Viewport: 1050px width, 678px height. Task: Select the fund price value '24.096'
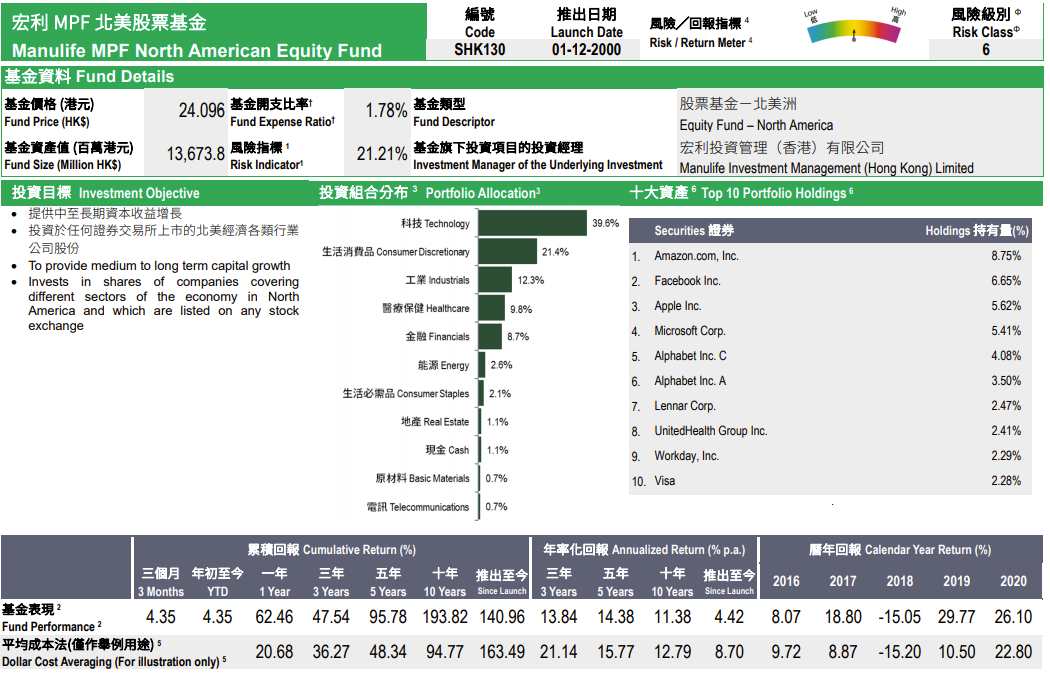coord(202,111)
